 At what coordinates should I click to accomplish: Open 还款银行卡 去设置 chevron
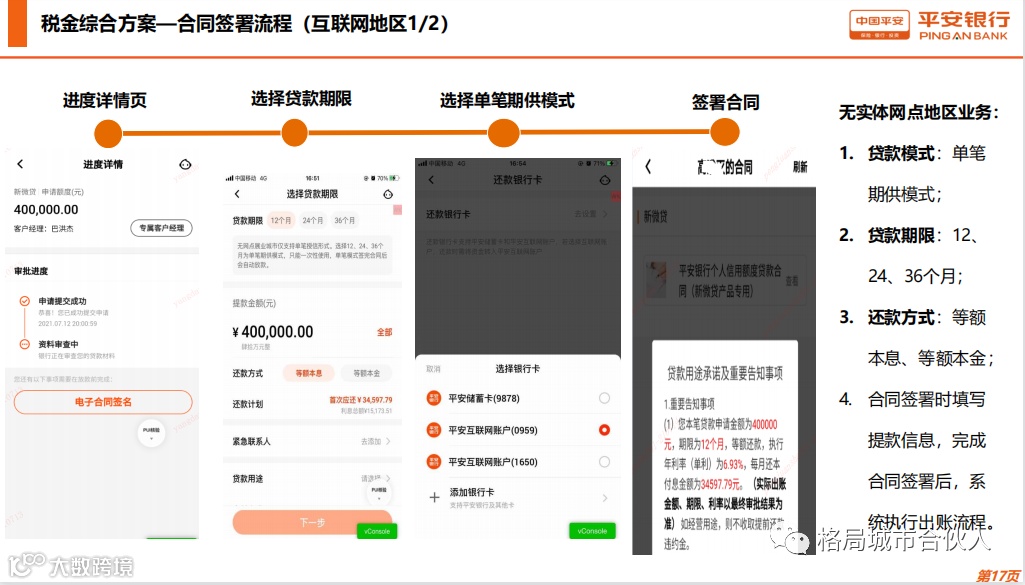tap(605, 214)
